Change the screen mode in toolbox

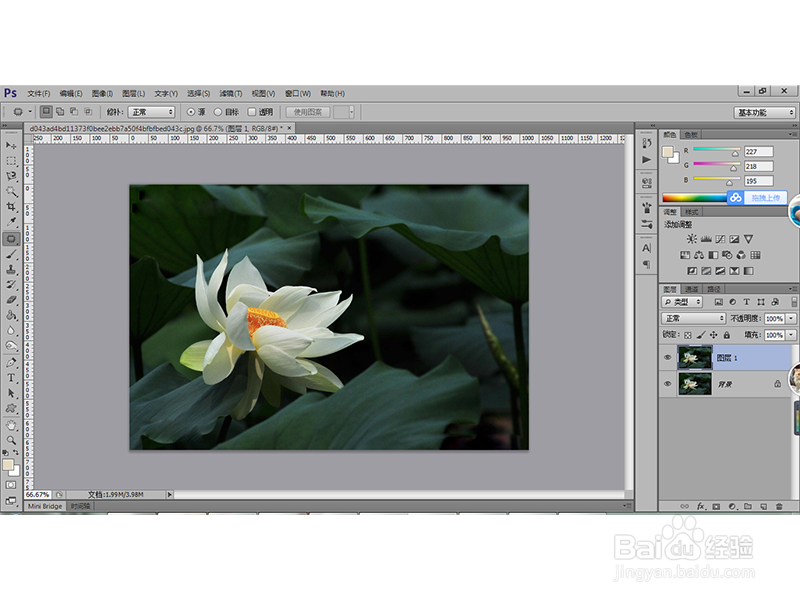11,501
